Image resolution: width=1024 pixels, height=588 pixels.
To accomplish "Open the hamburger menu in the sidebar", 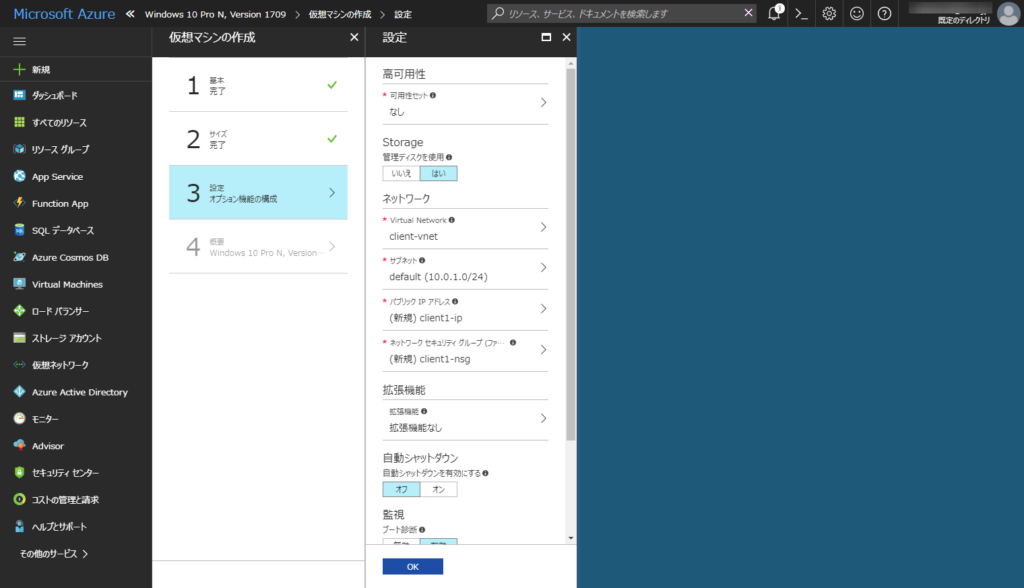I will pyautogui.click(x=20, y=41).
